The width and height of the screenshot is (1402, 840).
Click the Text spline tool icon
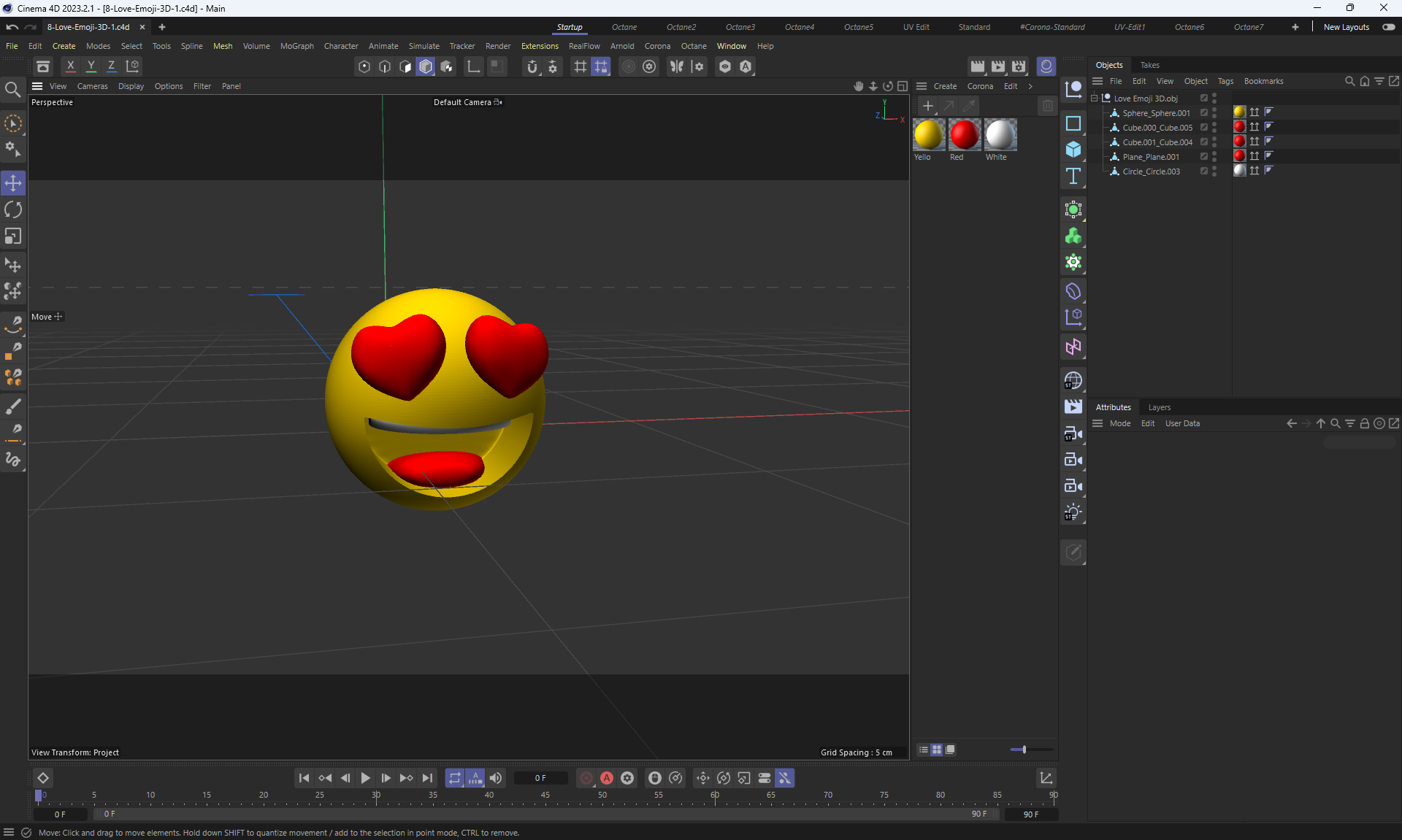pyautogui.click(x=1073, y=176)
